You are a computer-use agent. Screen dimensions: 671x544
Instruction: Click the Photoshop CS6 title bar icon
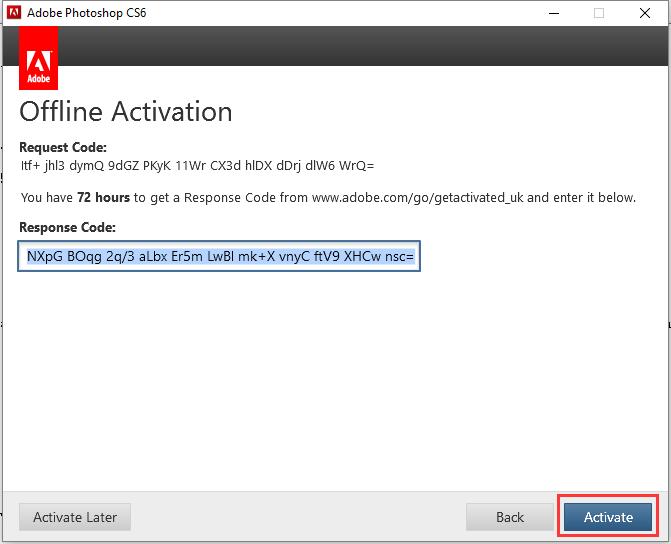[x=14, y=12]
